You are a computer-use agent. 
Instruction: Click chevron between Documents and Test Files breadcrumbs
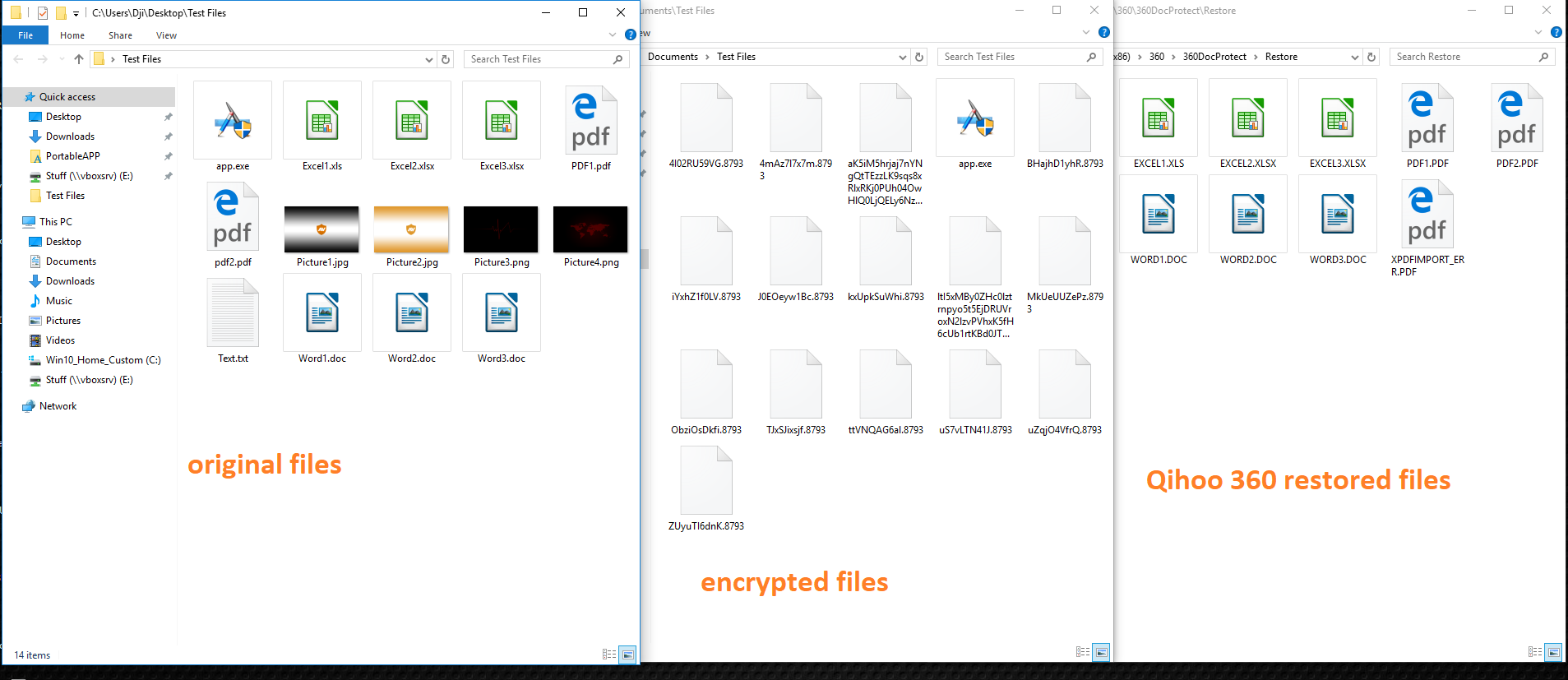point(707,57)
